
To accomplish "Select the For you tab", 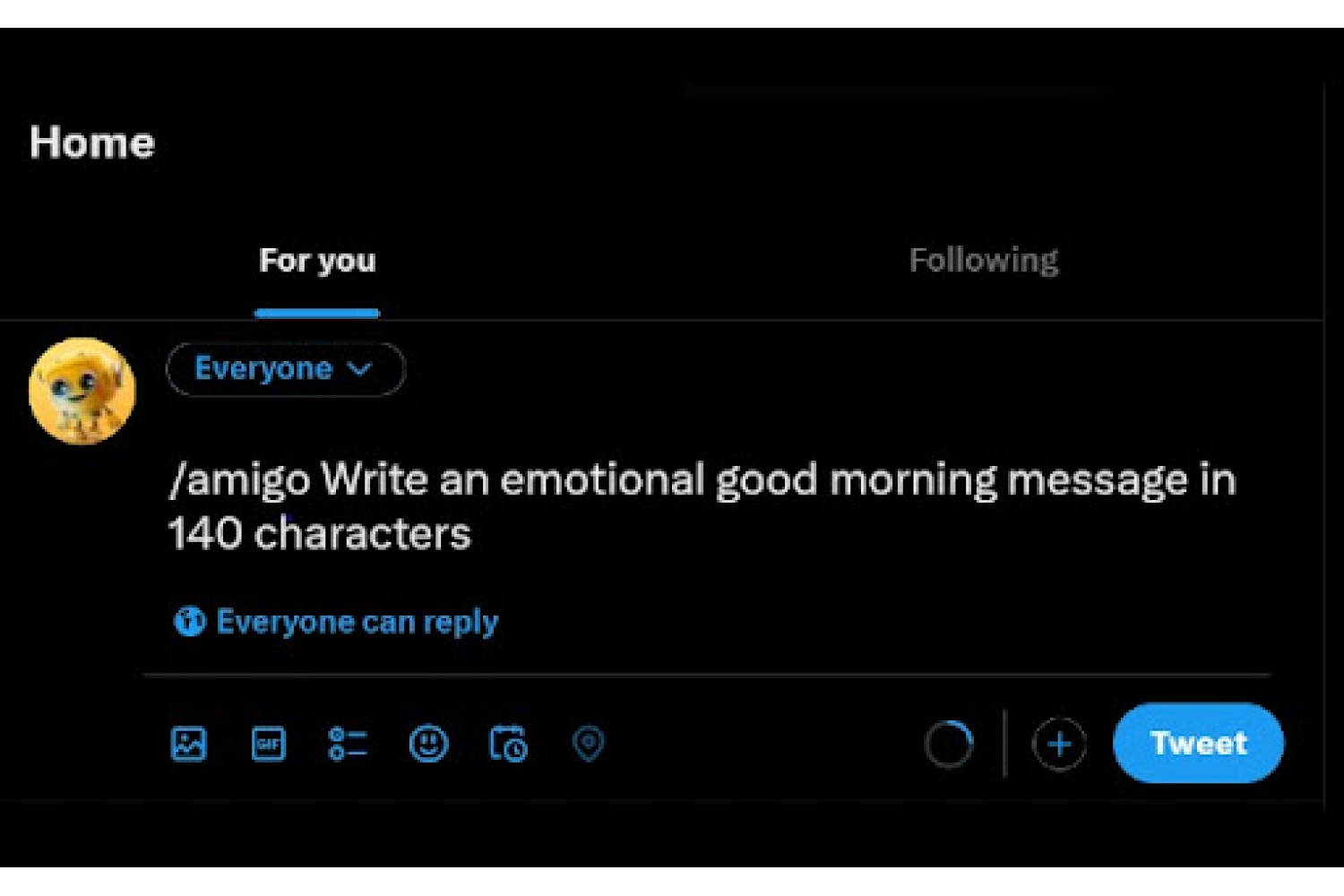I will coord(317,261).
